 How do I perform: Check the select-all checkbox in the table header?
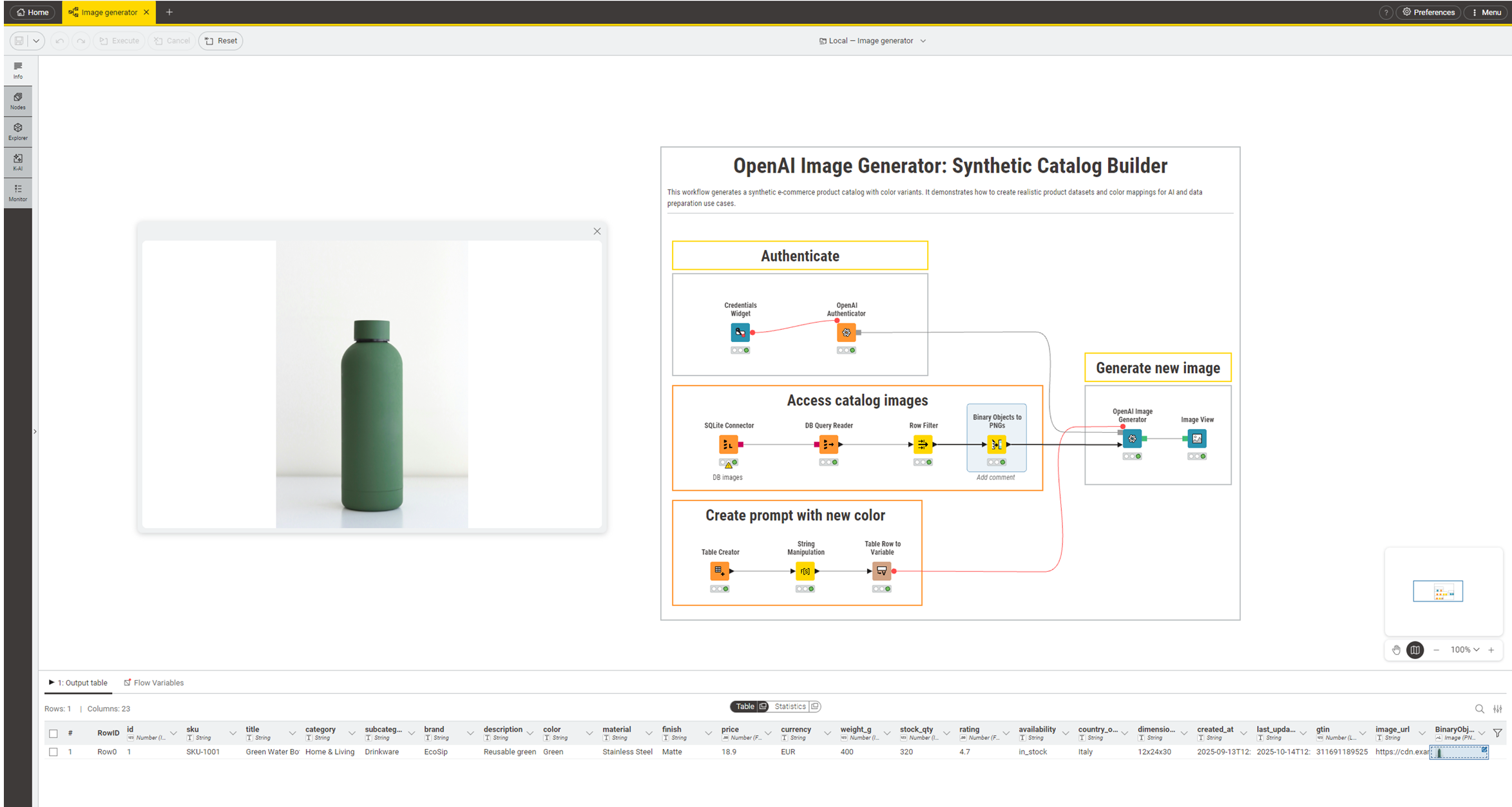53,733
